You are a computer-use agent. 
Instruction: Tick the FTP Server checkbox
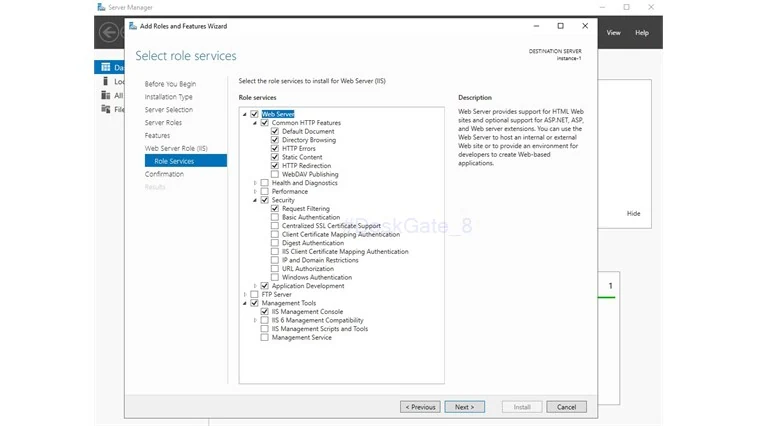click(254, 294)
